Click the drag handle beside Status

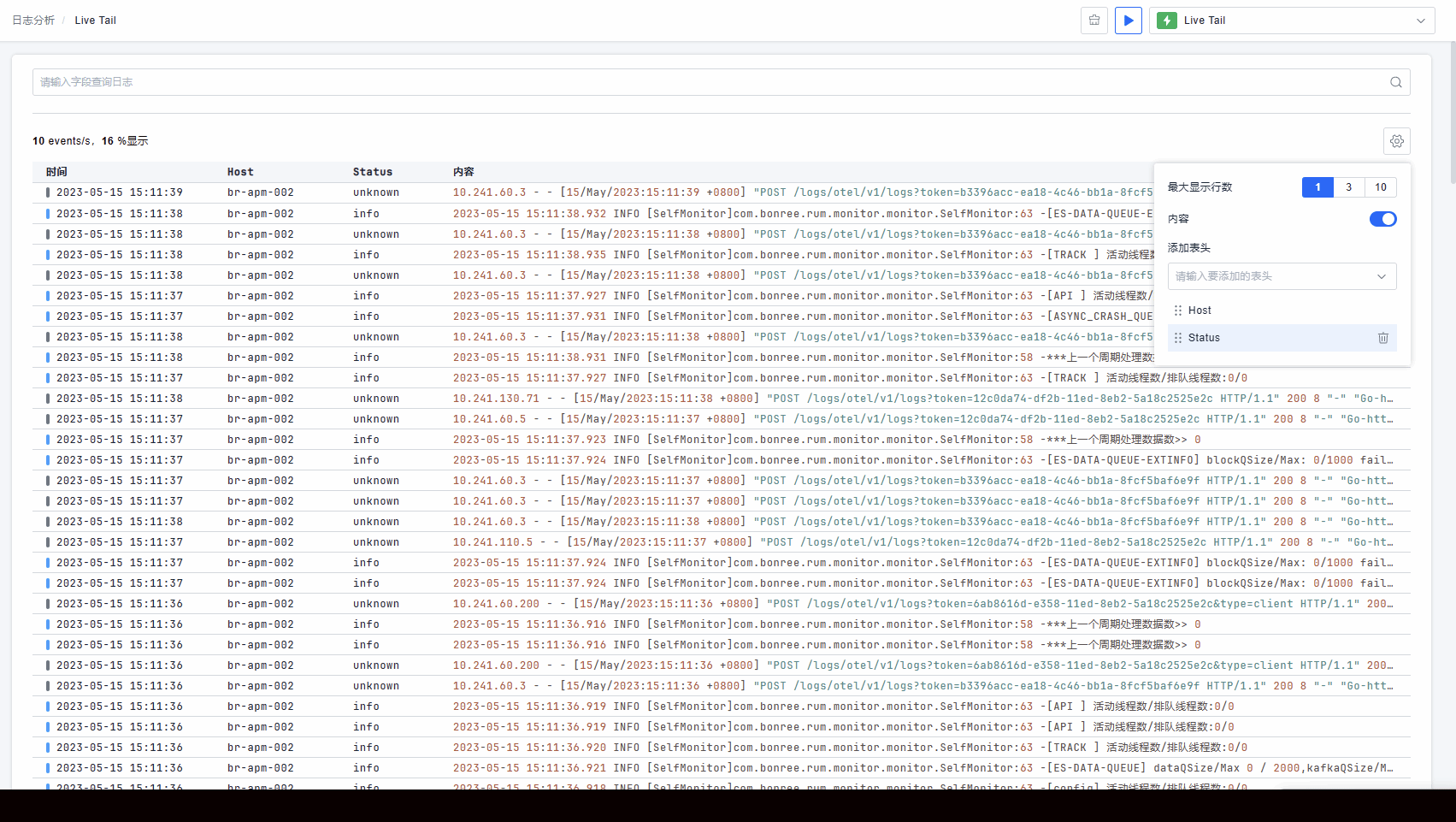pyautogui.click(x=1178, y=338)
